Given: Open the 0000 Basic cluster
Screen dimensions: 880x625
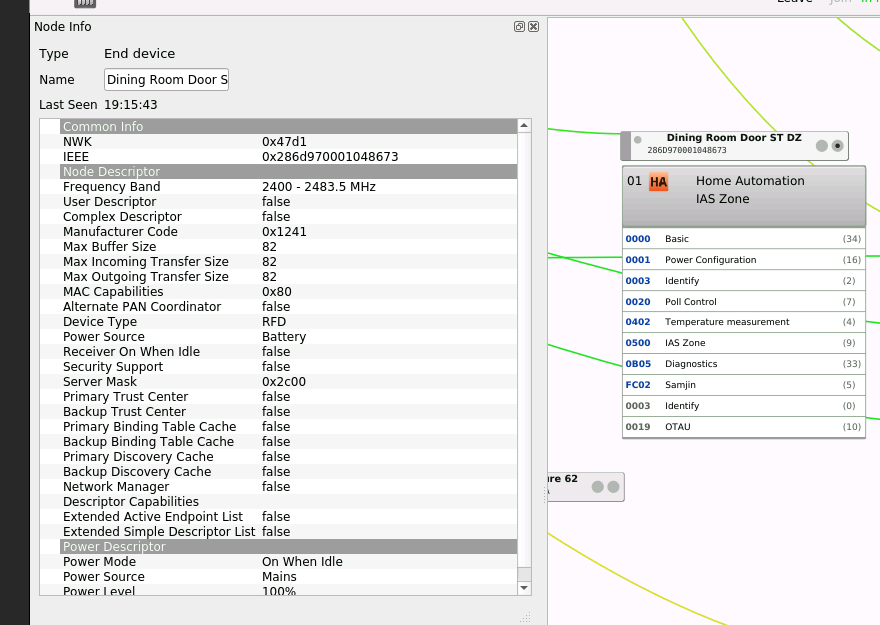Looking at the screenshot, I should [x=744, y=238].
